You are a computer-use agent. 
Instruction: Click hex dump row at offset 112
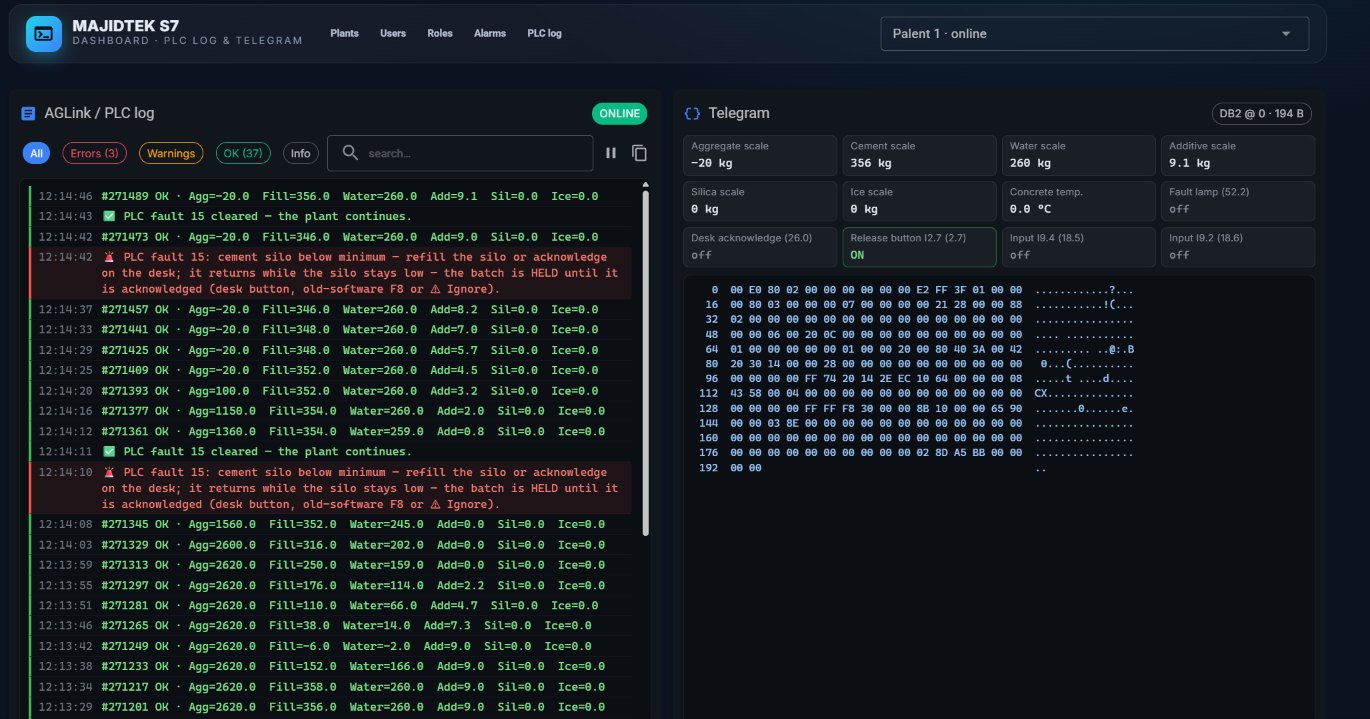[x=916, y=393]
